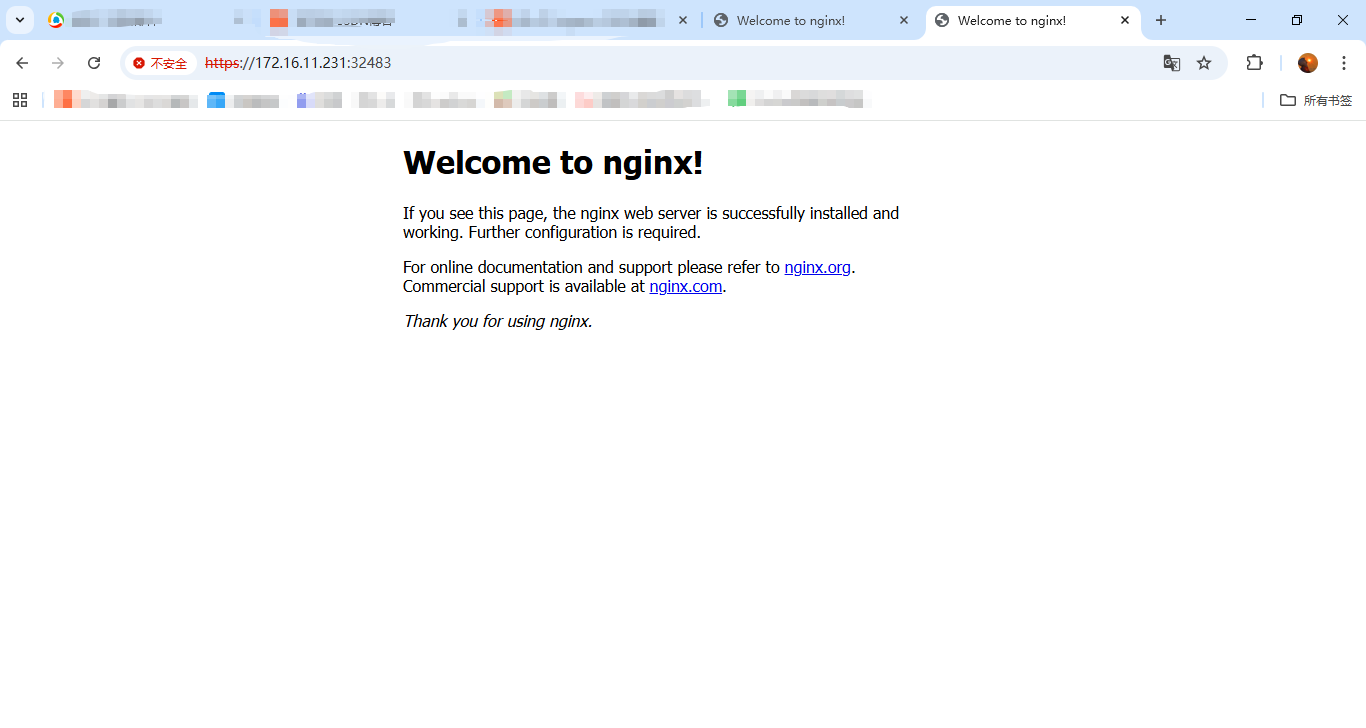
Task: Close the active Welcome to nginx! tab
Action: [x=1125, y=20]
